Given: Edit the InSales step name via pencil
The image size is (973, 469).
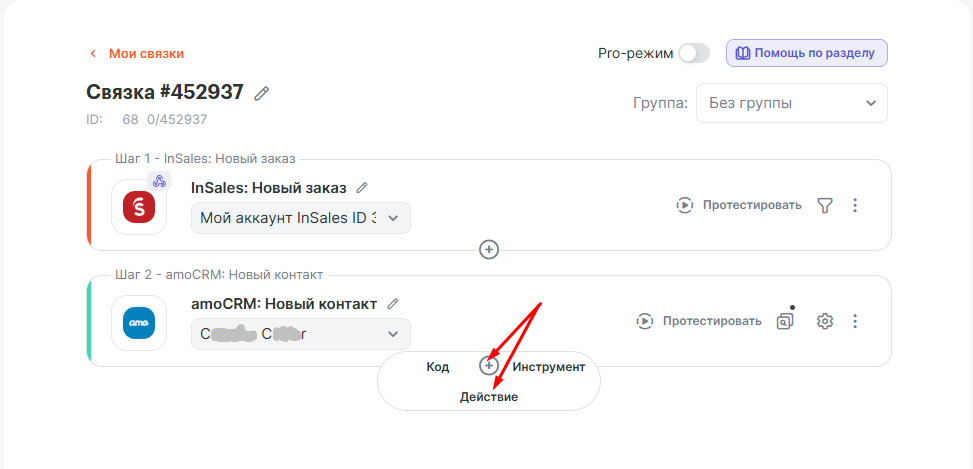Looking at the screenshot, I should point(362,188).
